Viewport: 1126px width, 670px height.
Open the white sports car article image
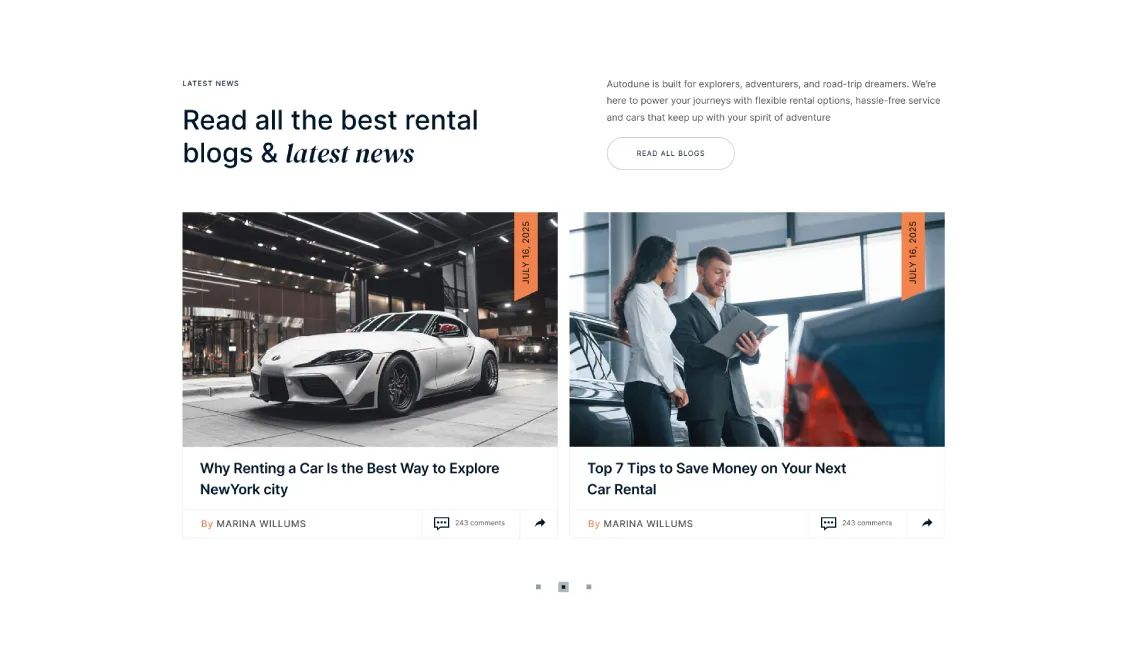tap(370, 329)
